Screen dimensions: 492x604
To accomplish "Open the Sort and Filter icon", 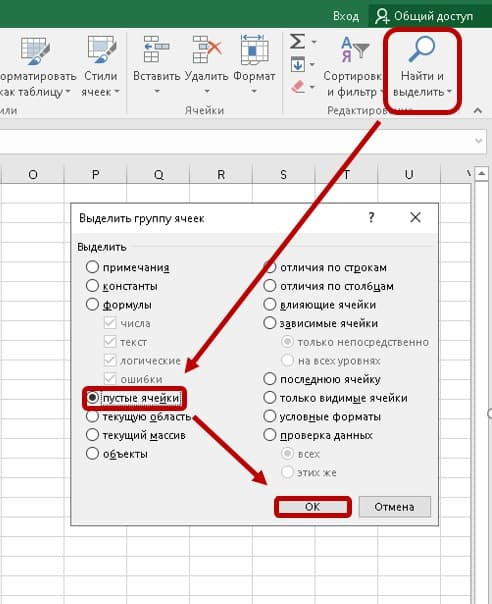I will pyautogui.click(x=354, y=49).
